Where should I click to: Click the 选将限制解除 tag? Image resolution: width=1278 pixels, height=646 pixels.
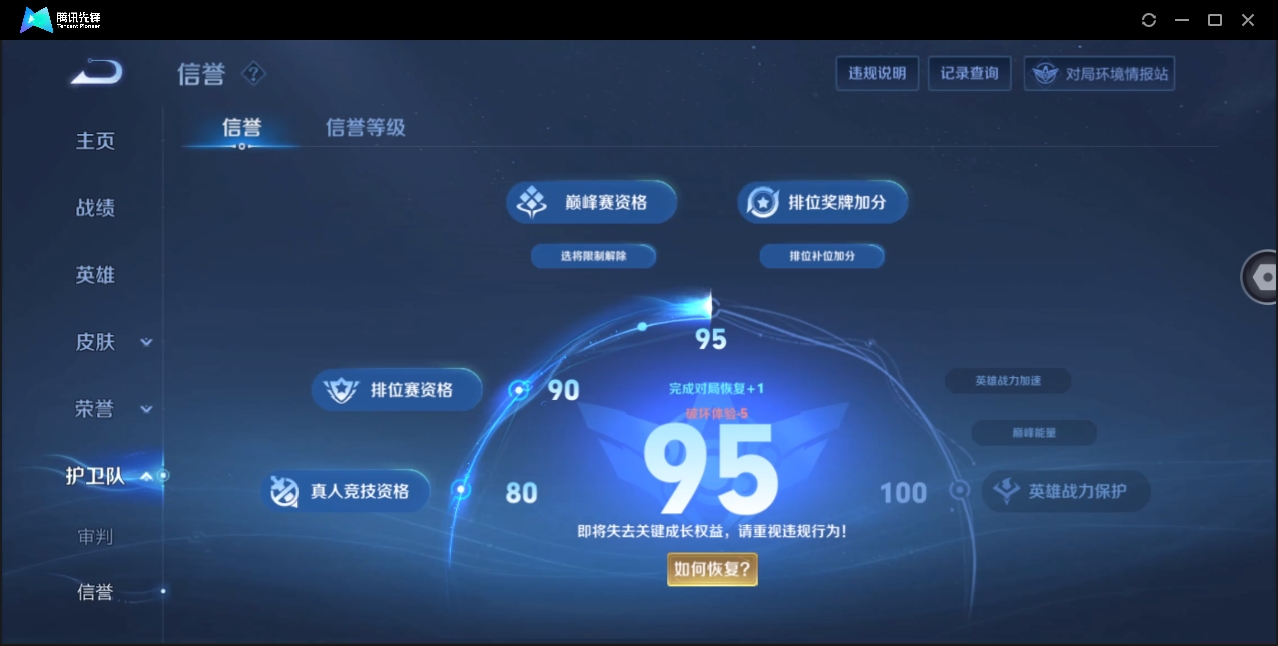[593, 256]
